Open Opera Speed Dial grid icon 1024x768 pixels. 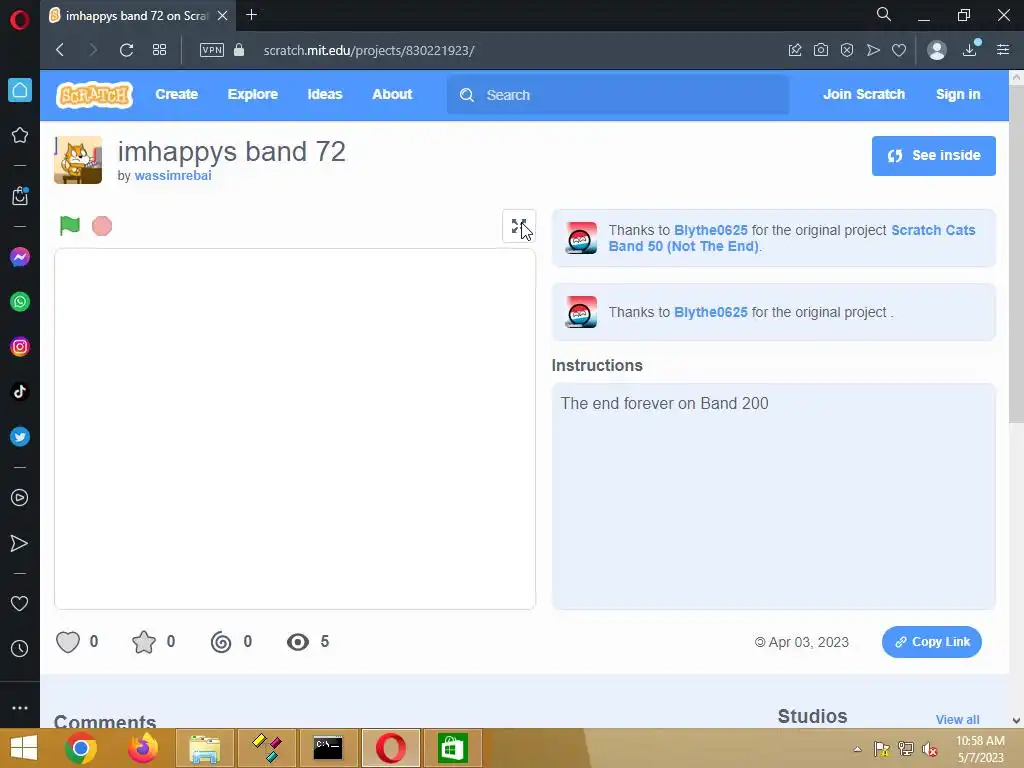coord(159,50)
